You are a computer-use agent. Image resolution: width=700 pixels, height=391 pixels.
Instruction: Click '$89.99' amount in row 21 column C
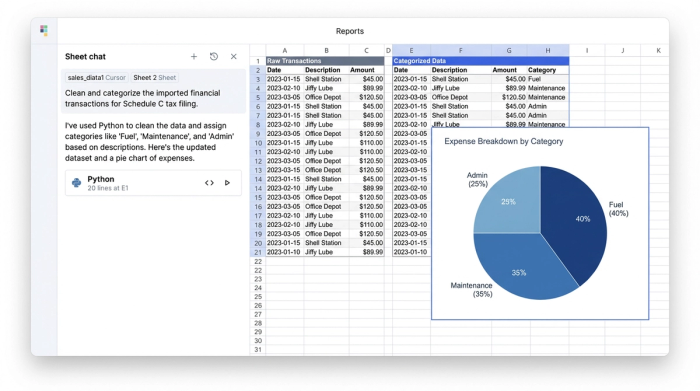coord(367,252)
